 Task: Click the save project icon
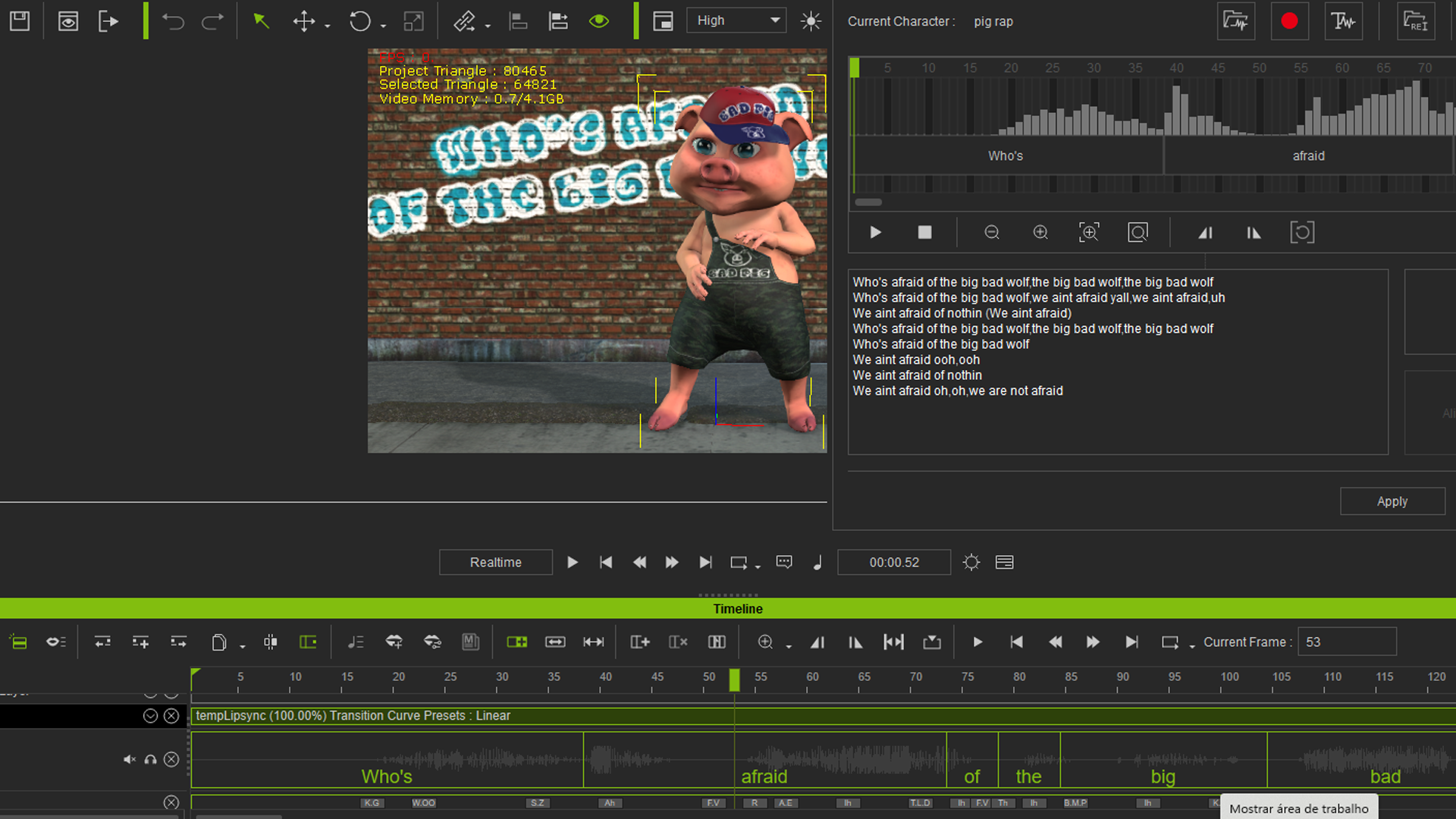click(x=20, y=20)
